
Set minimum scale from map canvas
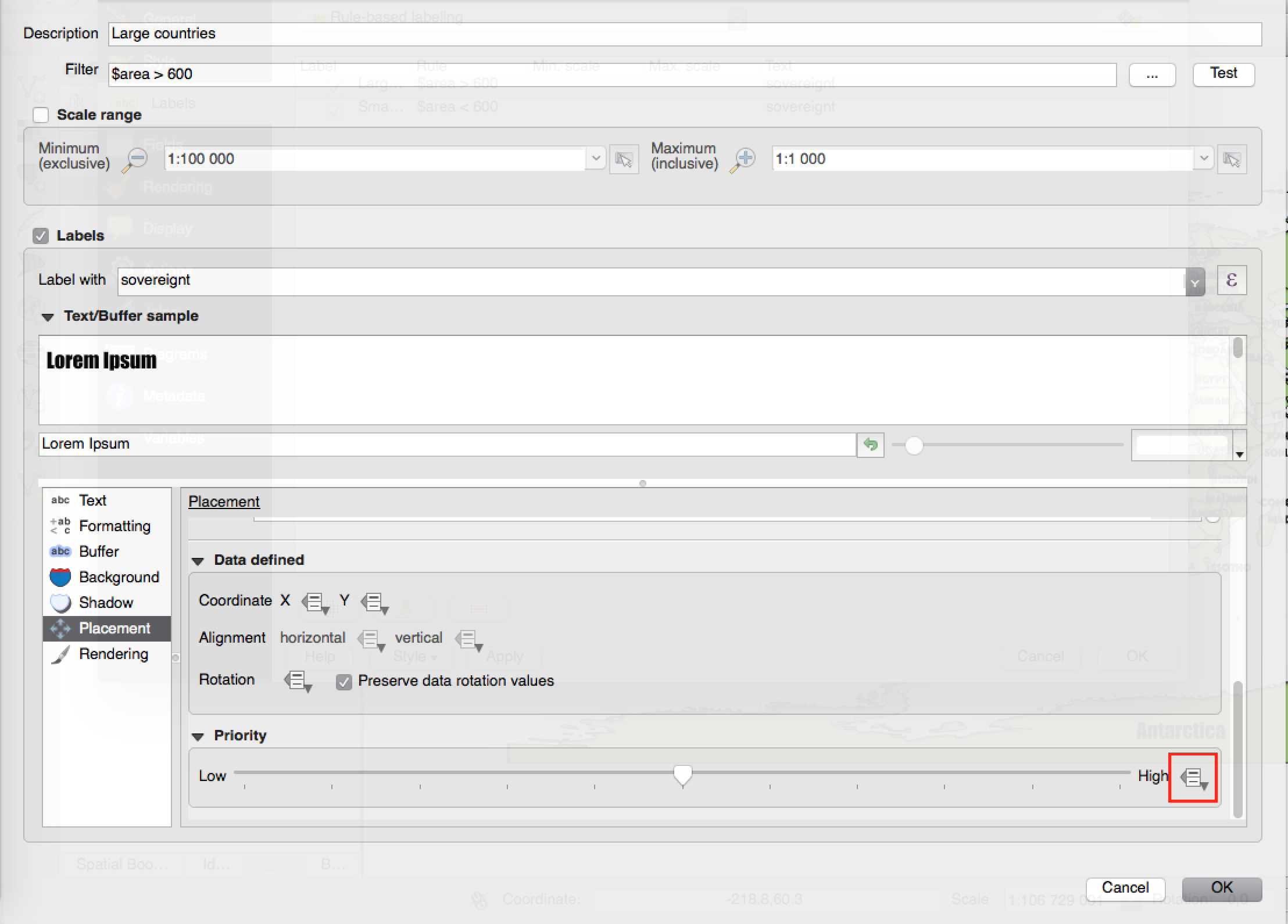coord(624,159)
